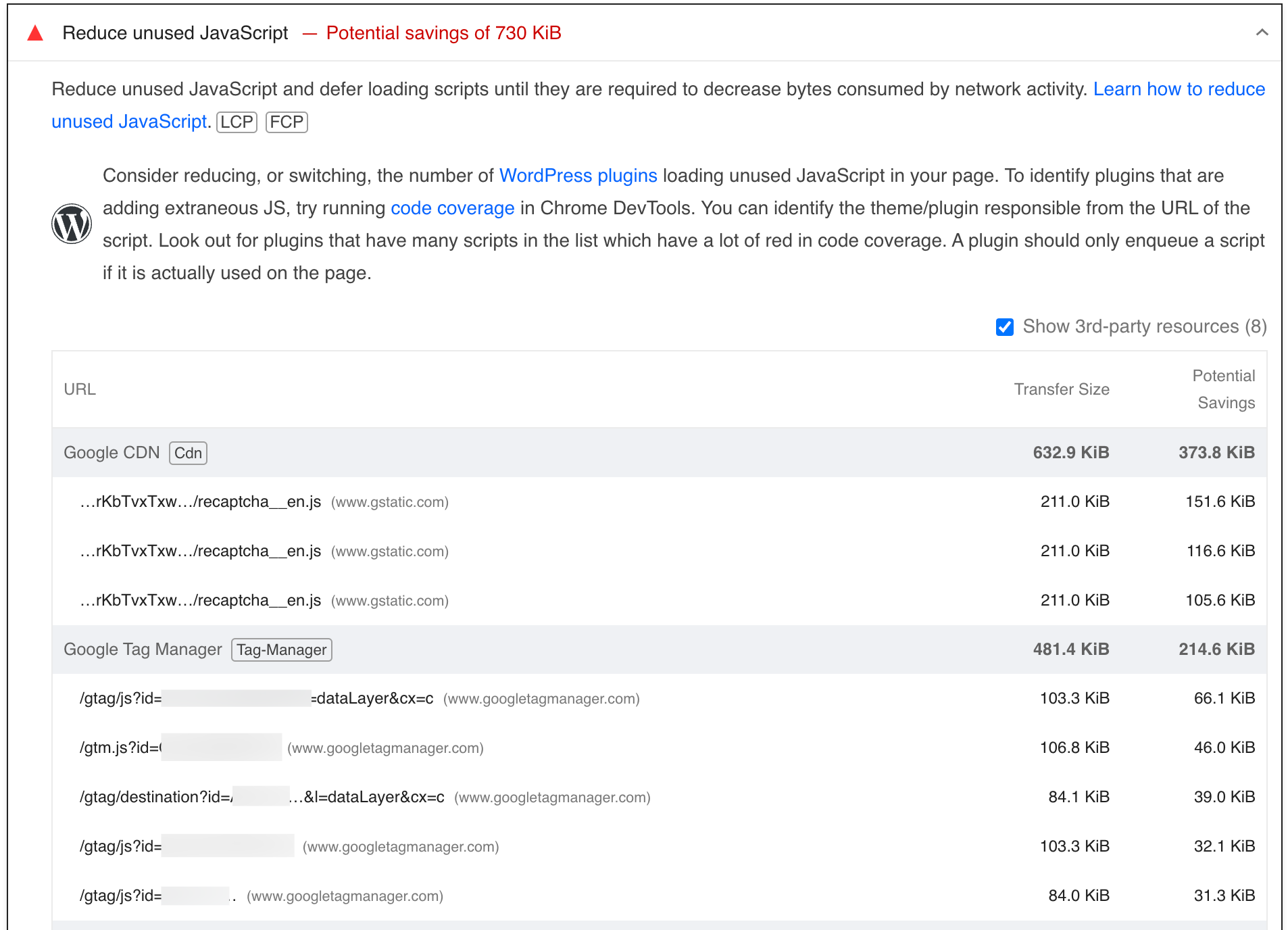Screen dimensions: 1288x930
Task: Click the chevron at top right
Action: coord(1261,32)
